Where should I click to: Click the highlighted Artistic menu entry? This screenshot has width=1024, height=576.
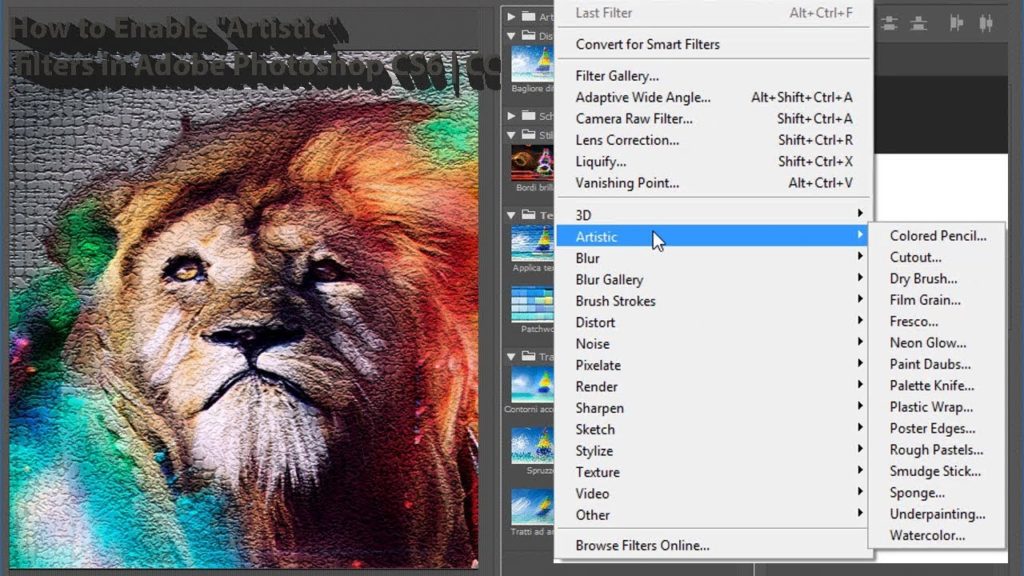(x=713, y=236)
